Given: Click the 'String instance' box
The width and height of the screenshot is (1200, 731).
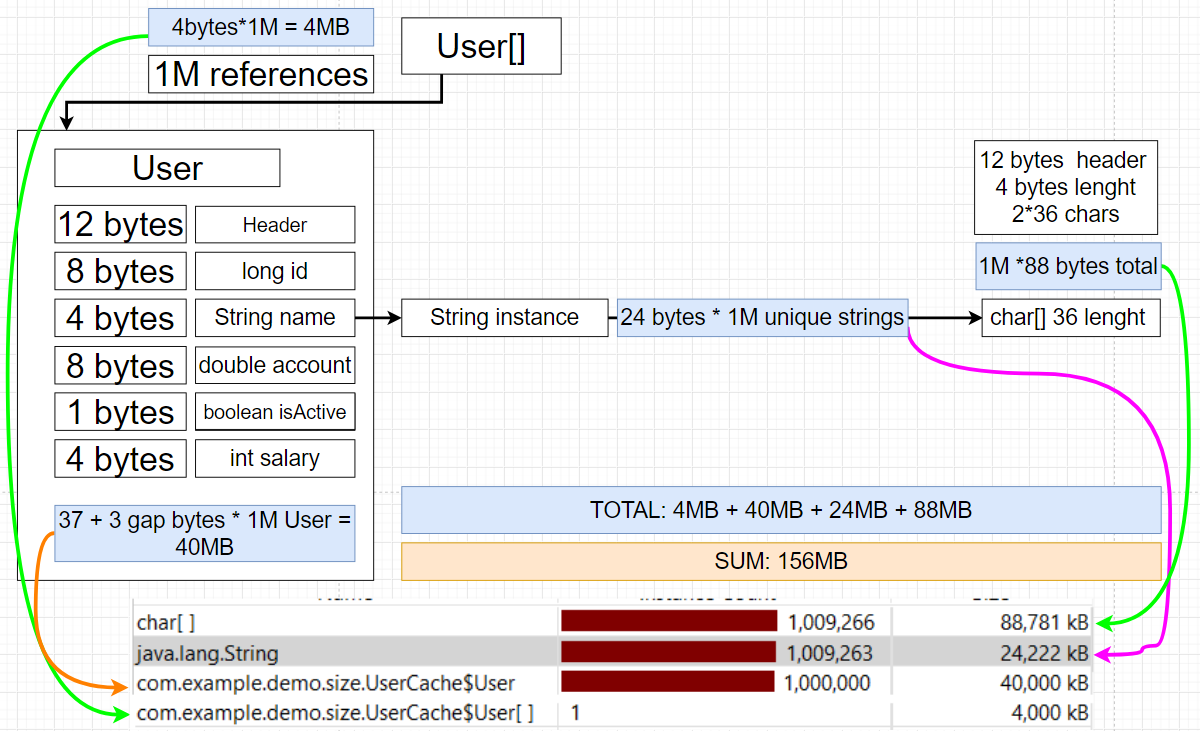Looking at the screenshot, I should (504, 318).
